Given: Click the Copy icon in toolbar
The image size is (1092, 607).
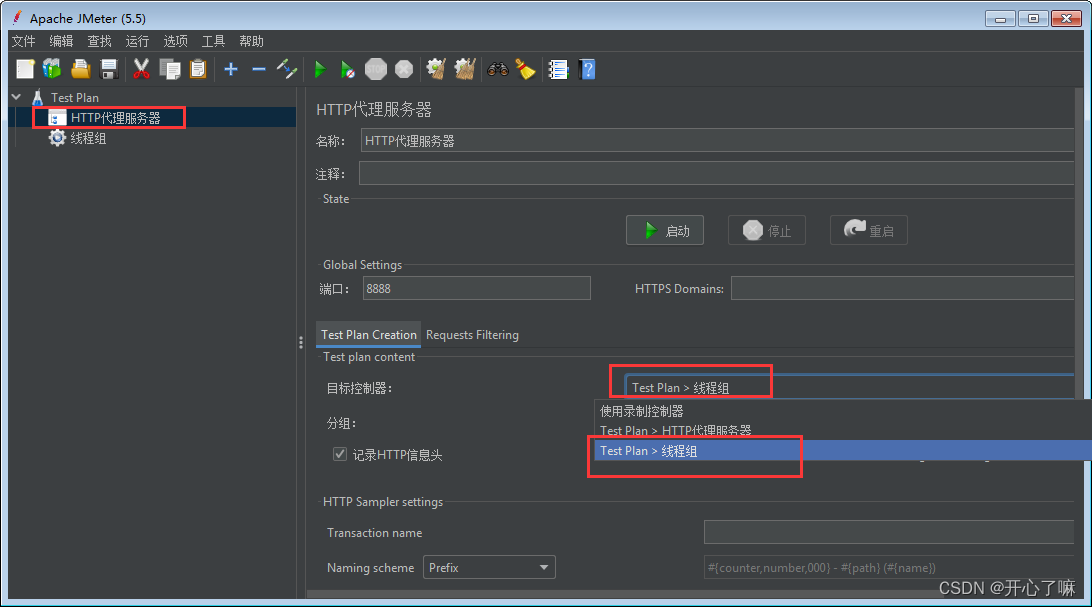Looking at the screenshot, I should 170,69.
